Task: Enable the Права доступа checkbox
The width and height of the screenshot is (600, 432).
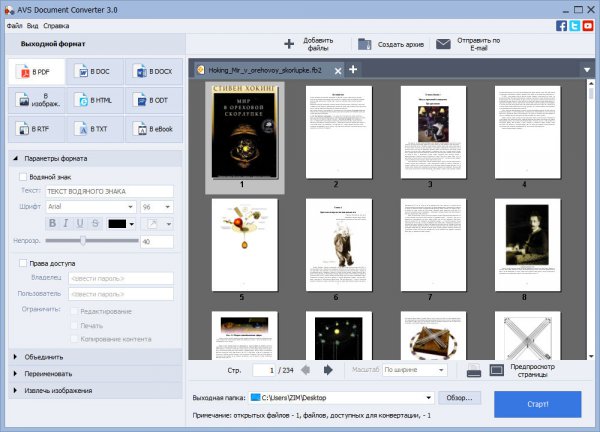Action: tap(23, 263)
